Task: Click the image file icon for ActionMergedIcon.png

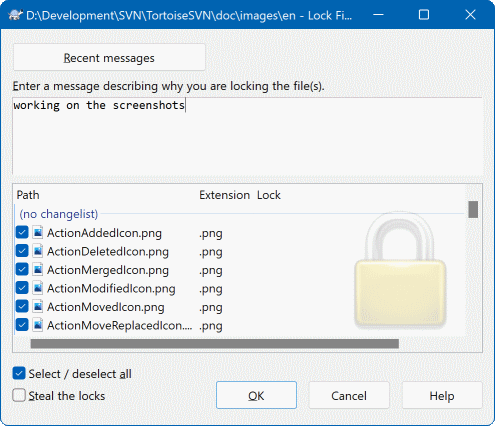Action: [x=38, y=269]
